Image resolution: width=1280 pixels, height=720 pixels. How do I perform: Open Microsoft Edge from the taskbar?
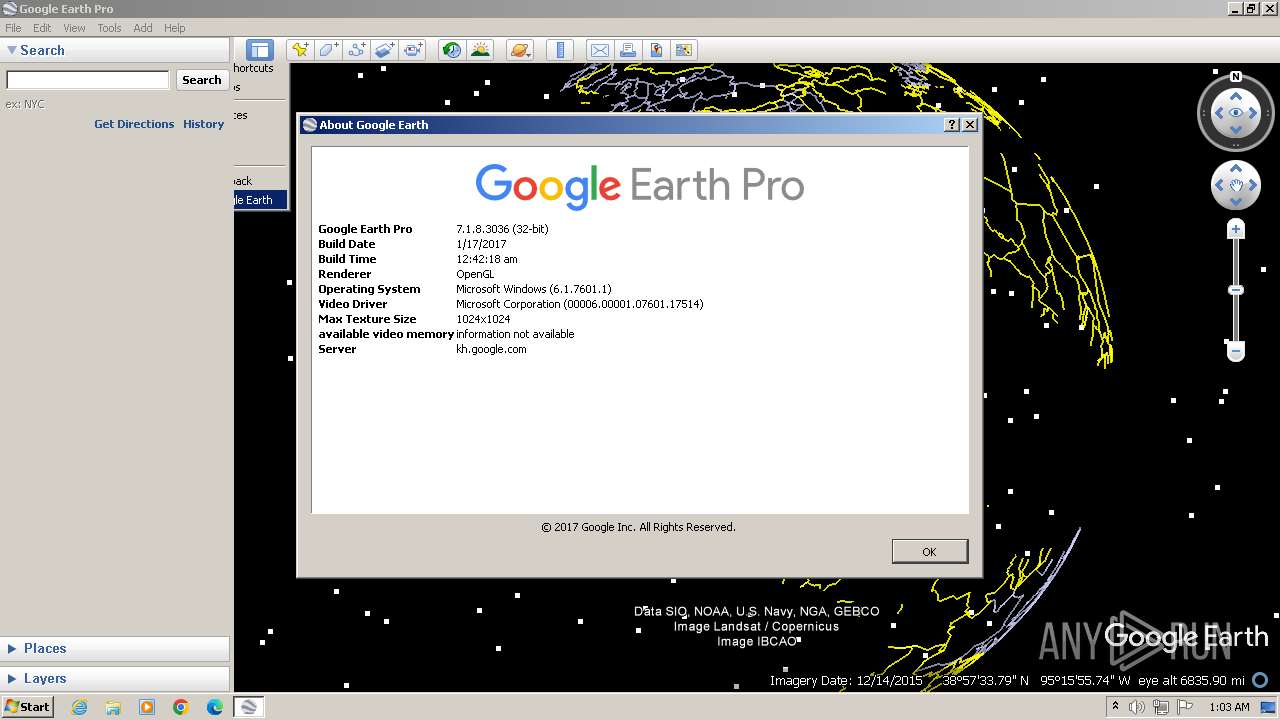point(215,707)
